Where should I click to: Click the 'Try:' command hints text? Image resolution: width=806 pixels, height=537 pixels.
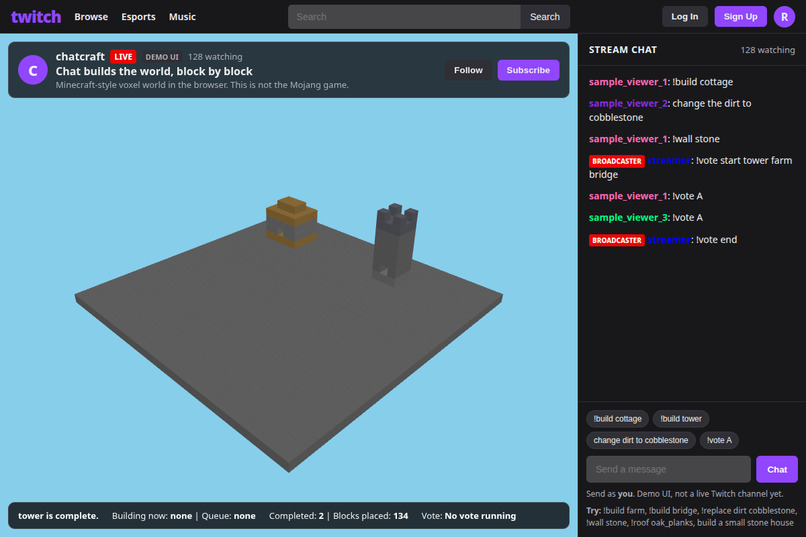coord(692,517)
